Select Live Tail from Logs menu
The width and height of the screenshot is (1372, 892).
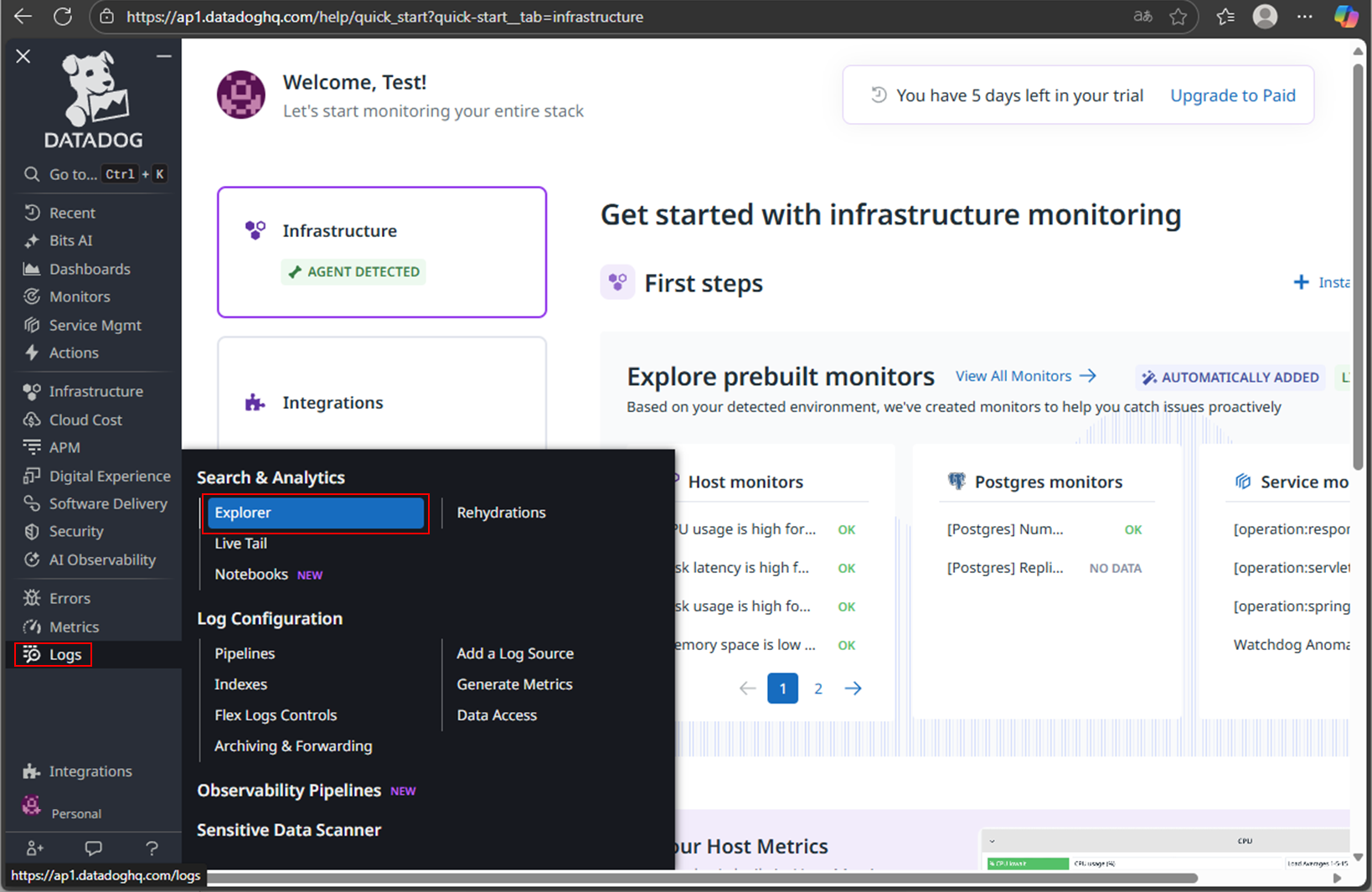(x=240, y=544)
